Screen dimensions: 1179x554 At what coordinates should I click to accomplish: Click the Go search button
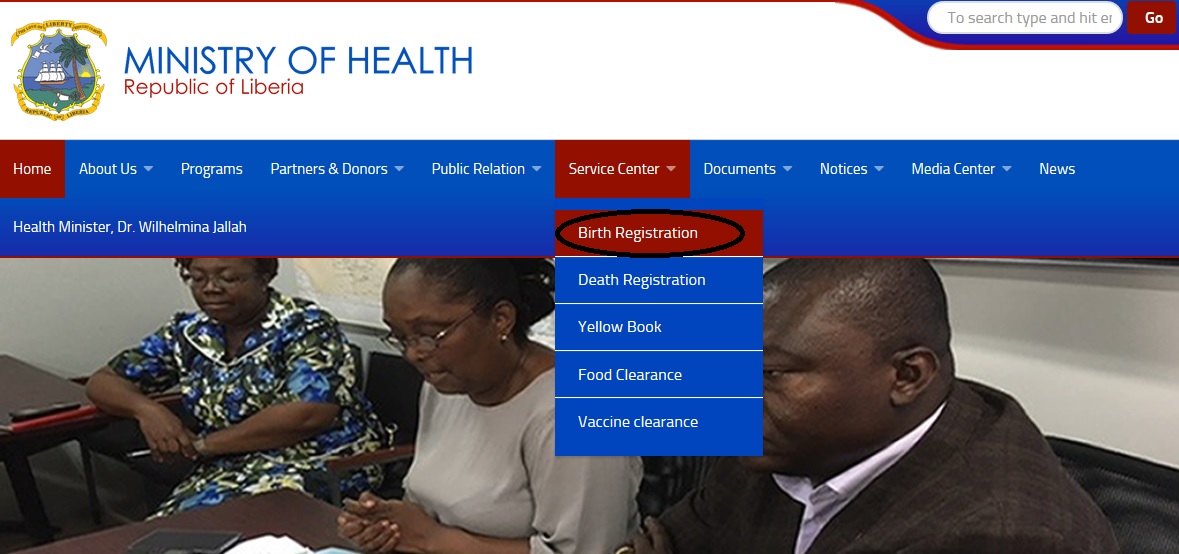[x=1153, y=18]
